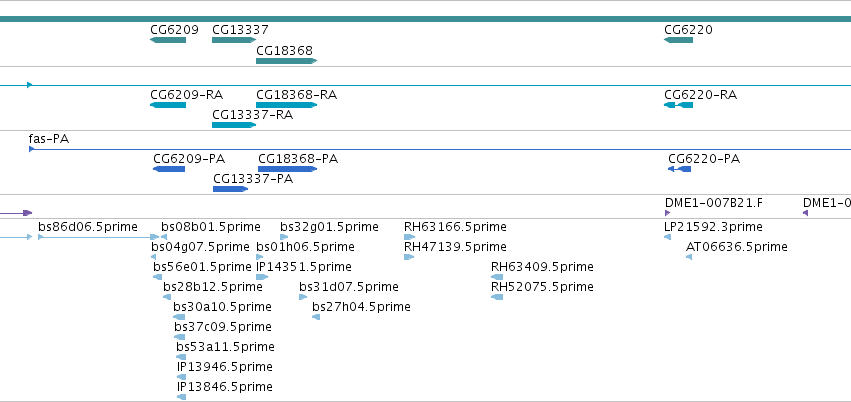The width and height of the screenshot is (851, 402).
Task: Click the AT06636.5prime label text
Action: point(736,247)
